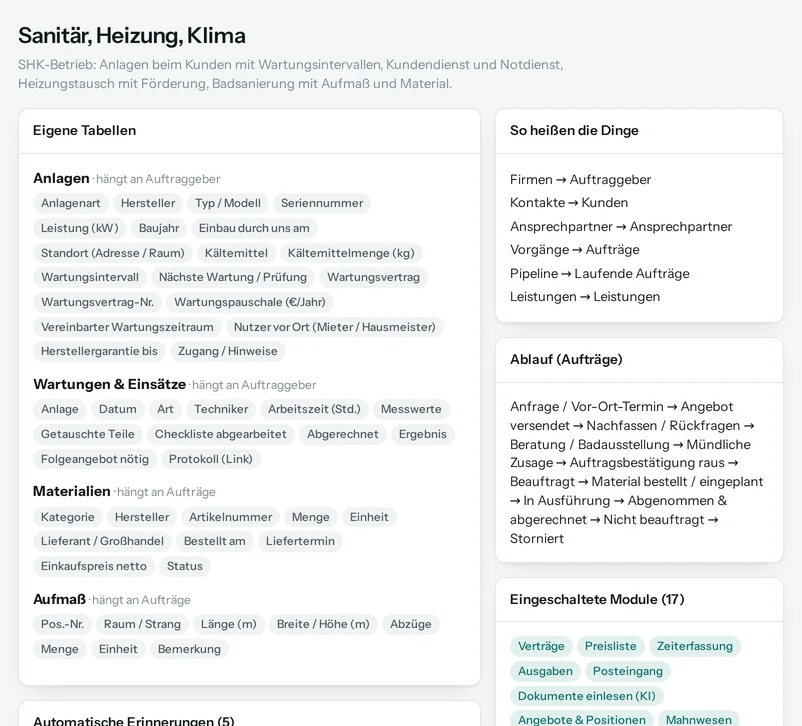Select the Anlage chip under Wartungen & Einsätze
Screen dimensions: 802x726
59,409
